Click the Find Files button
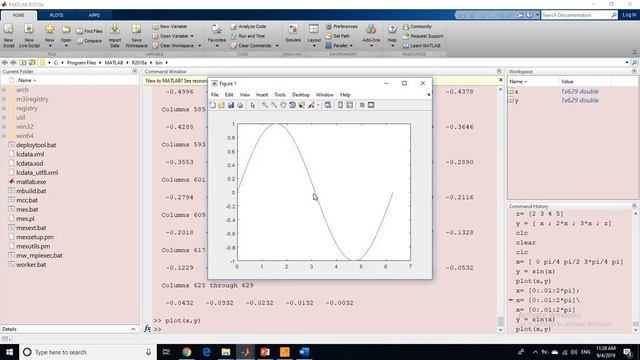This screenshot has width=640, height=360. coord(89,31)
